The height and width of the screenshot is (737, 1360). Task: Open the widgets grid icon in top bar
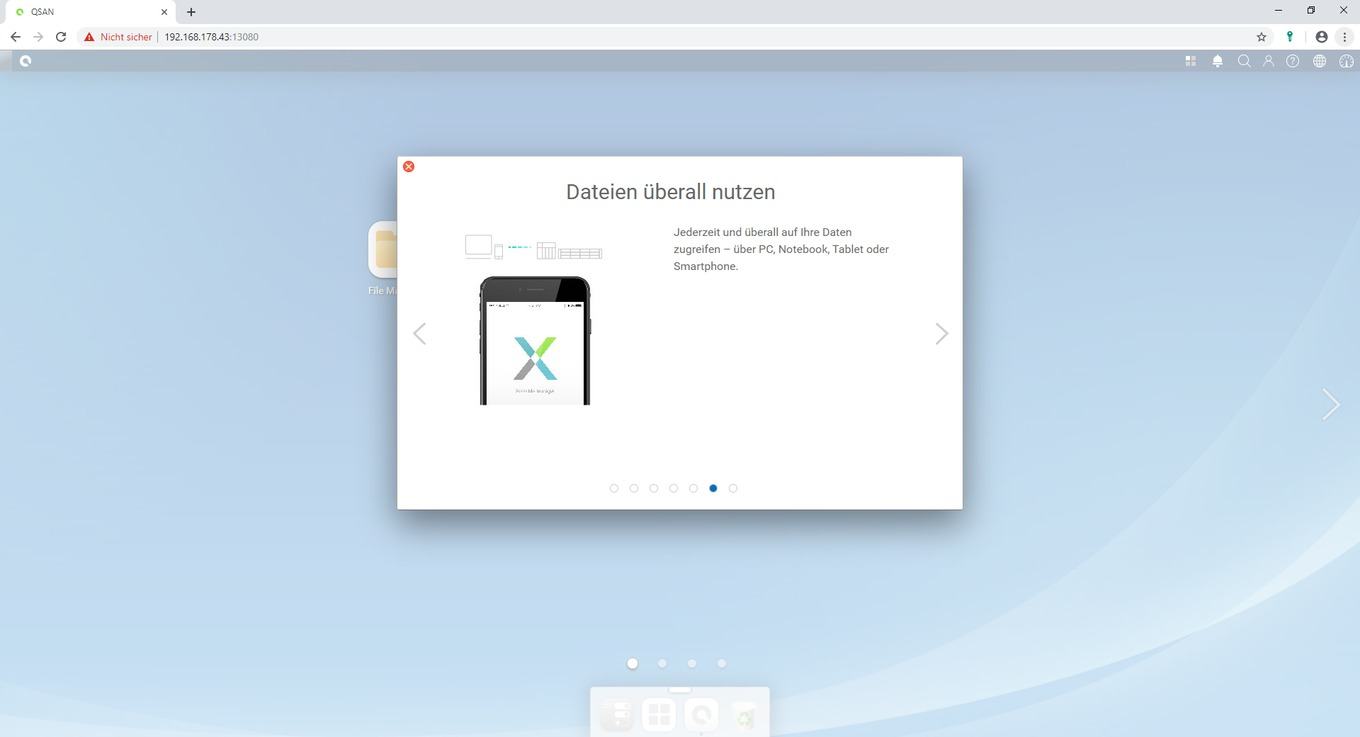1191,61
